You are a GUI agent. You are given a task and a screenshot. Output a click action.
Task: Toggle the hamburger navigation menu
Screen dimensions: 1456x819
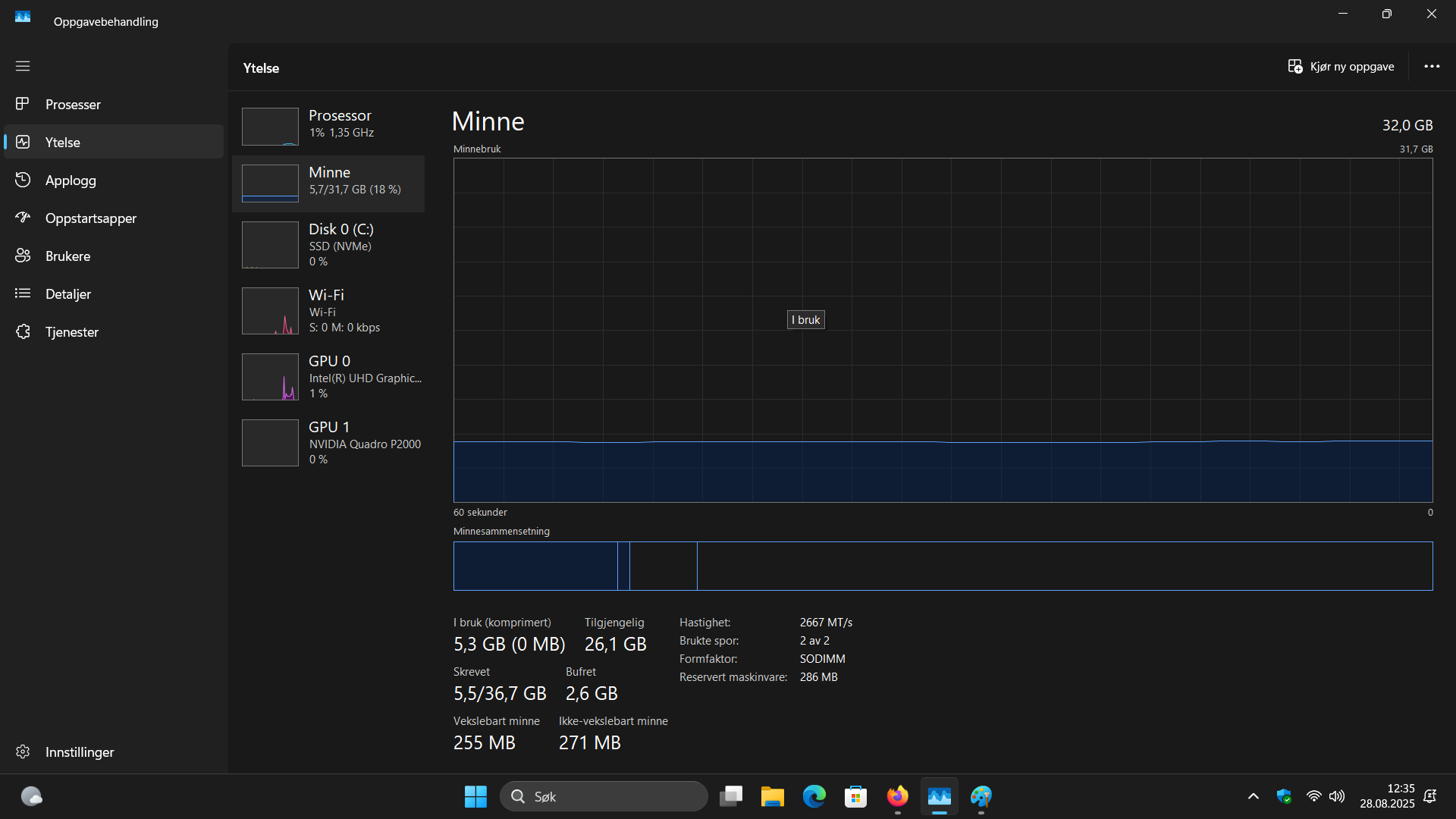pyautogui.click(x=23, y=66)
